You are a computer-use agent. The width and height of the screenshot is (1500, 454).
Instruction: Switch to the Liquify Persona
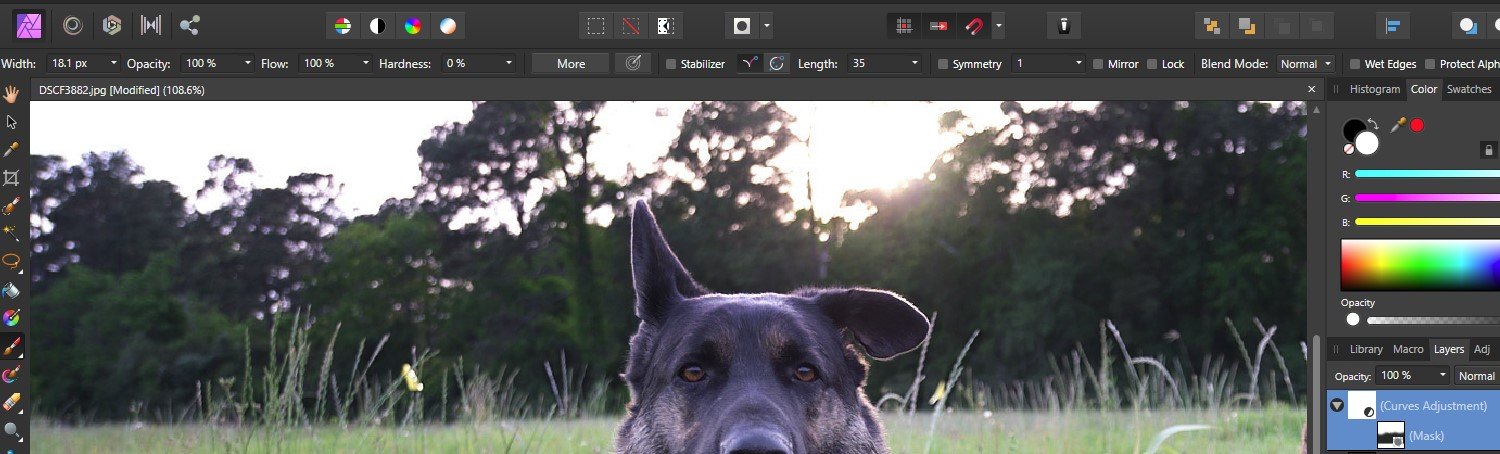[72, 25]
